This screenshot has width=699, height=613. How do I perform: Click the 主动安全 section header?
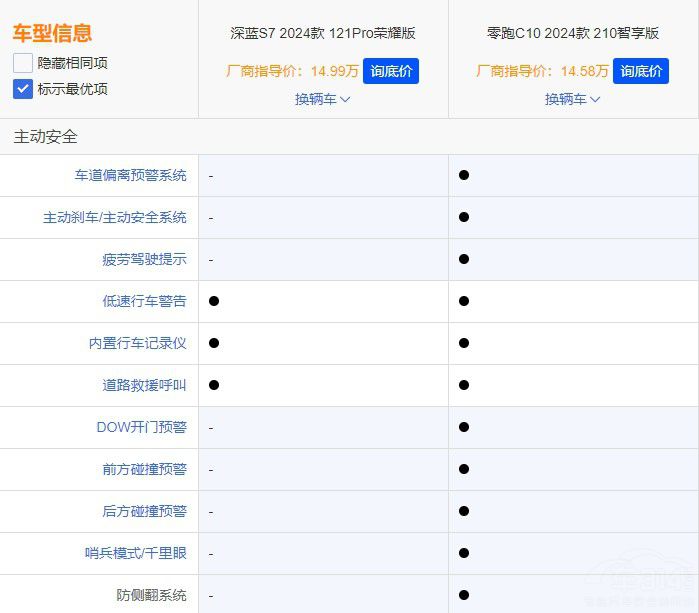click(x=45, y=137)
